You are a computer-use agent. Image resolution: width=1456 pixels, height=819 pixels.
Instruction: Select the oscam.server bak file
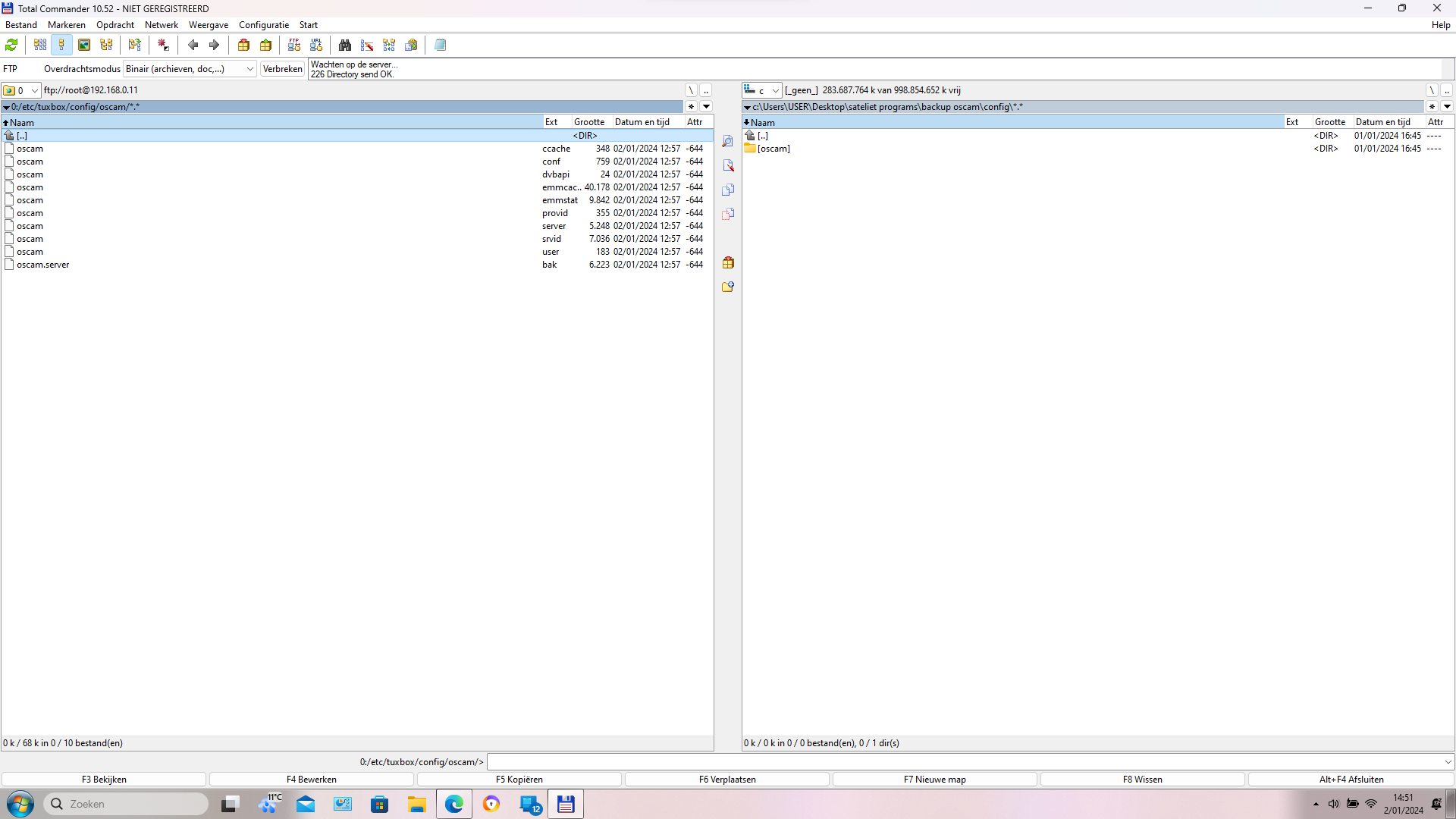tap(43, 265)
